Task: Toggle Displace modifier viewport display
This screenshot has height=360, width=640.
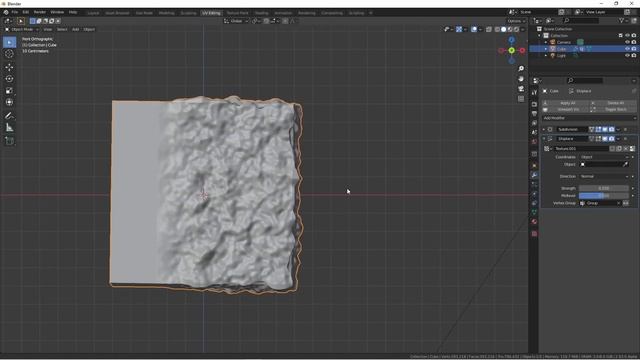Action: pyautogui.click(x=605, y=139)
